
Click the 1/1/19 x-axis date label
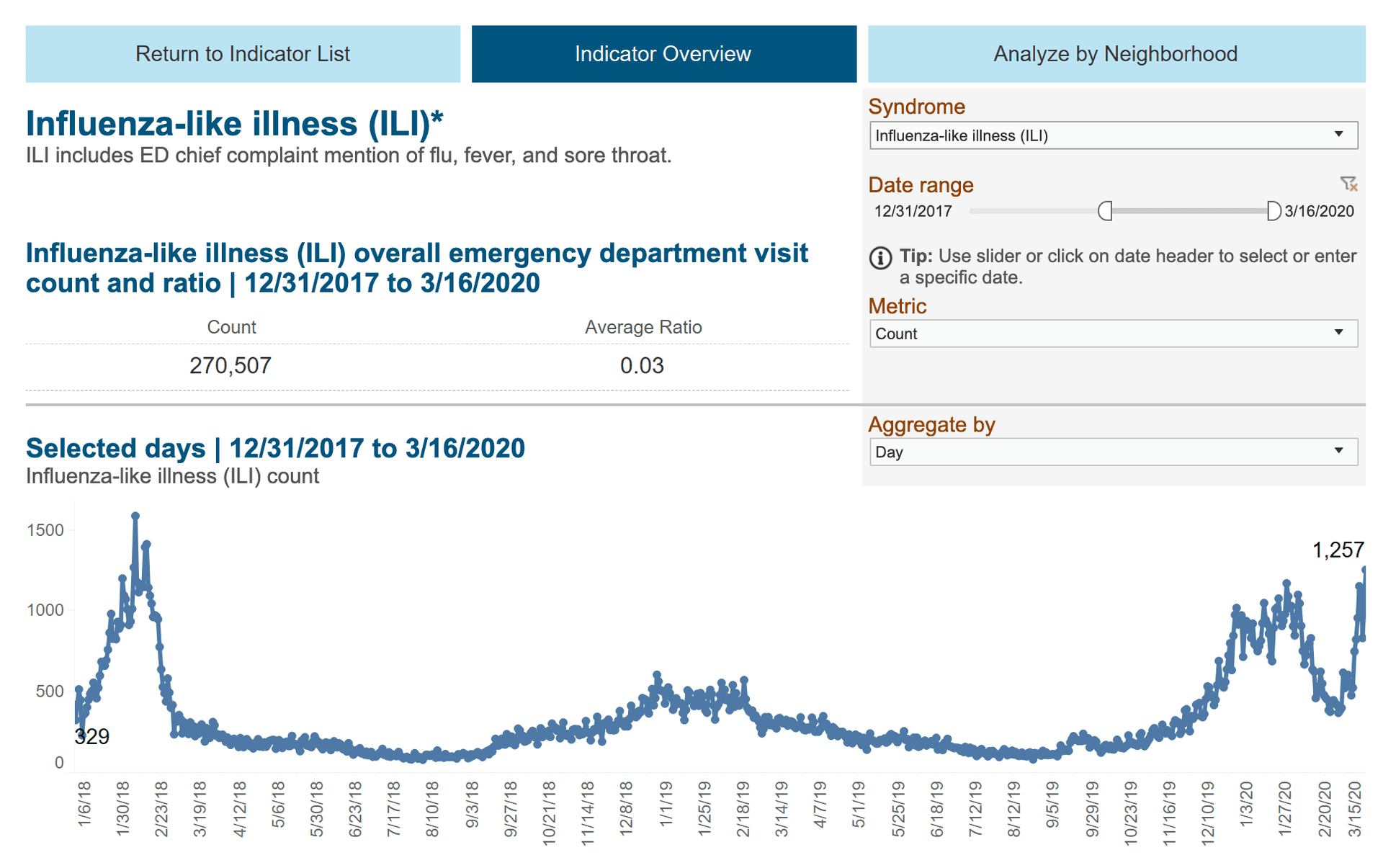click(665, 803)
